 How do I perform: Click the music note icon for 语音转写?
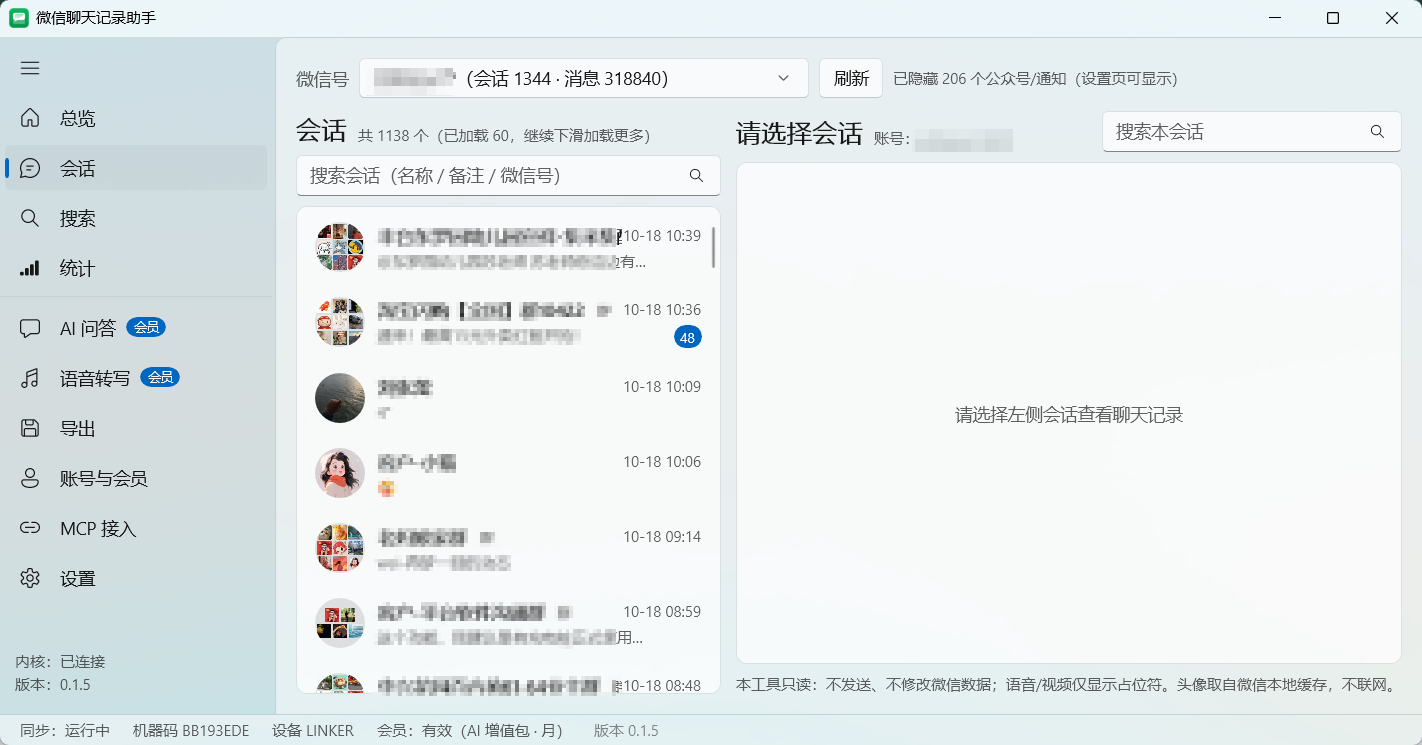coord(30,378)
